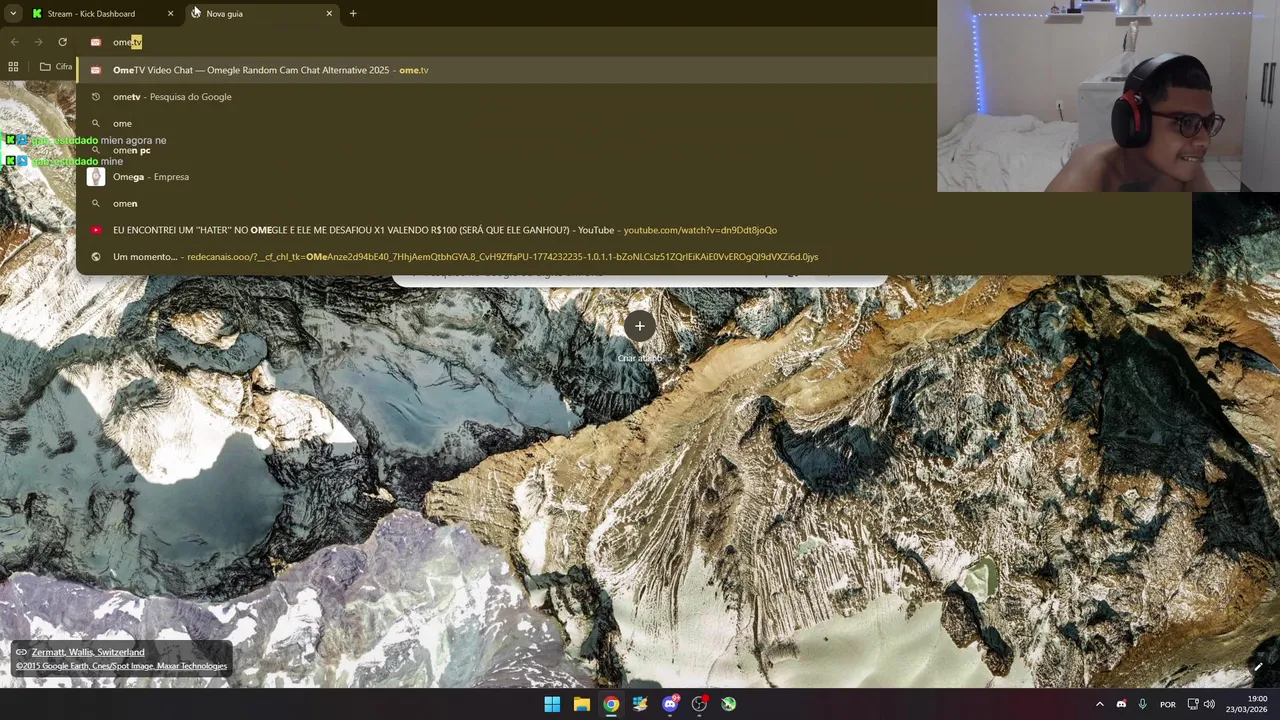Open the apps grid shortcut in bookmarks bar
The image size is (1280, 720).
point(13,66)
